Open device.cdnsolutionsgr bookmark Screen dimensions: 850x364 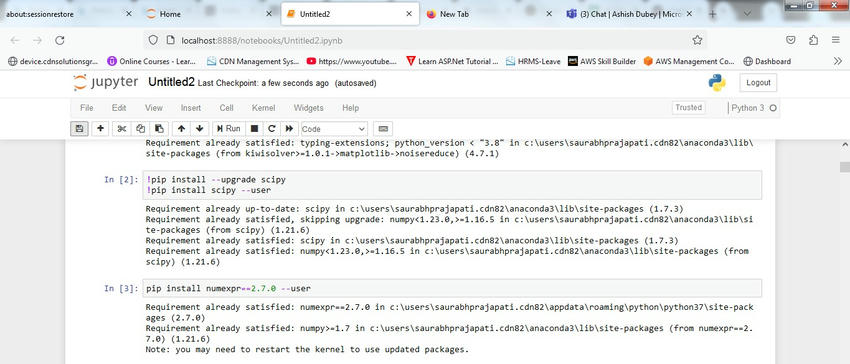[x=54, y=61]
